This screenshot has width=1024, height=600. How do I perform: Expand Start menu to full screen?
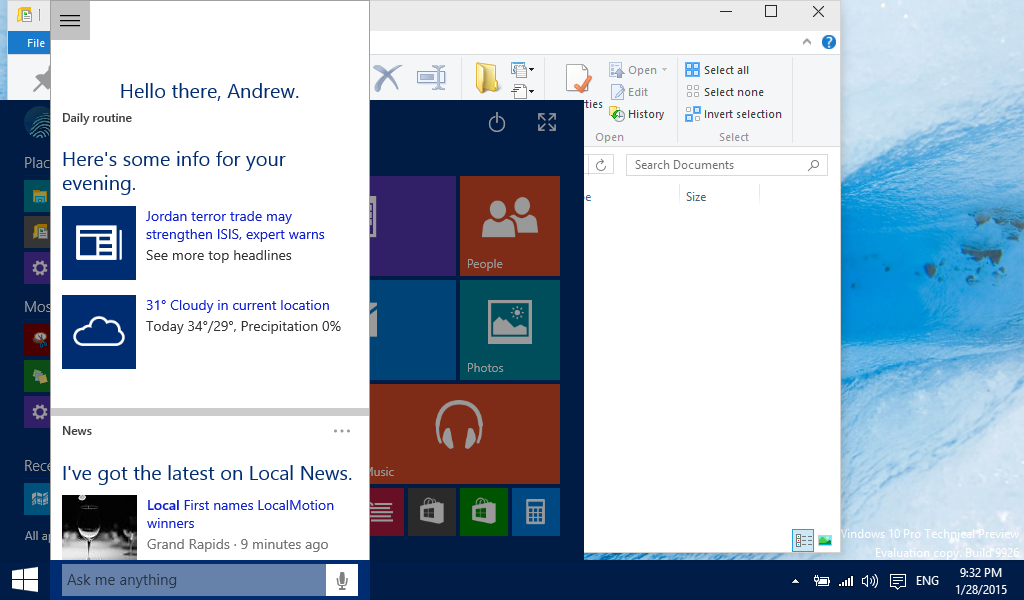547,122
